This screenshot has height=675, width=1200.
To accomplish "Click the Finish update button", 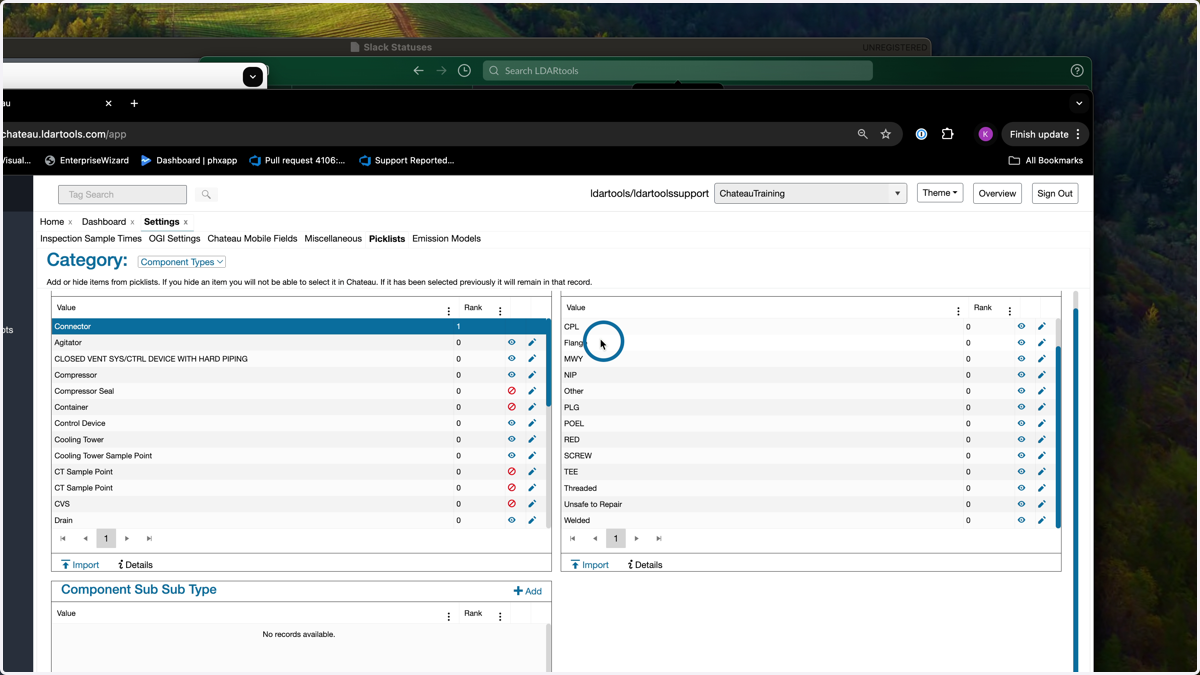I will point(1045,134).
